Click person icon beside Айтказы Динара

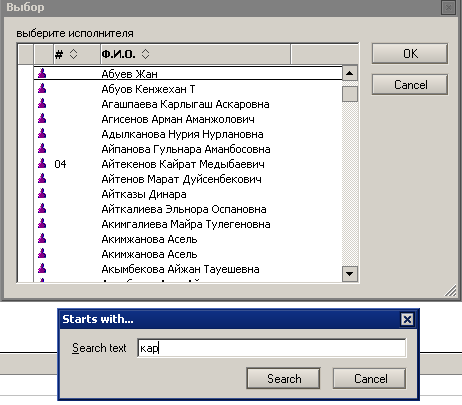pos(42,193)
